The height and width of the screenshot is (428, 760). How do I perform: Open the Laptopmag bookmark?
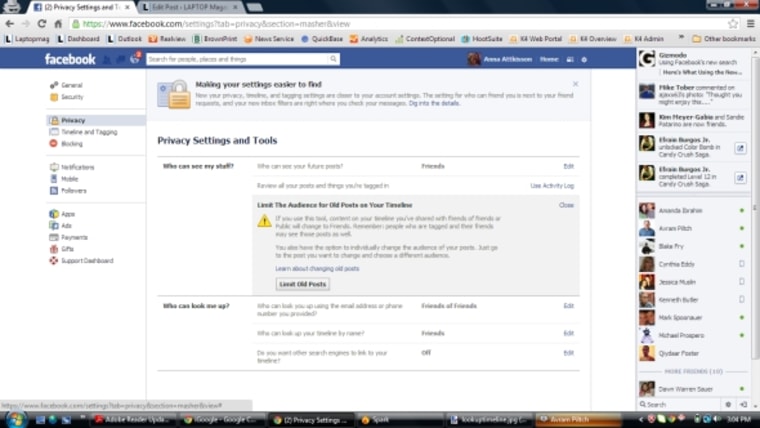[27, 39]
